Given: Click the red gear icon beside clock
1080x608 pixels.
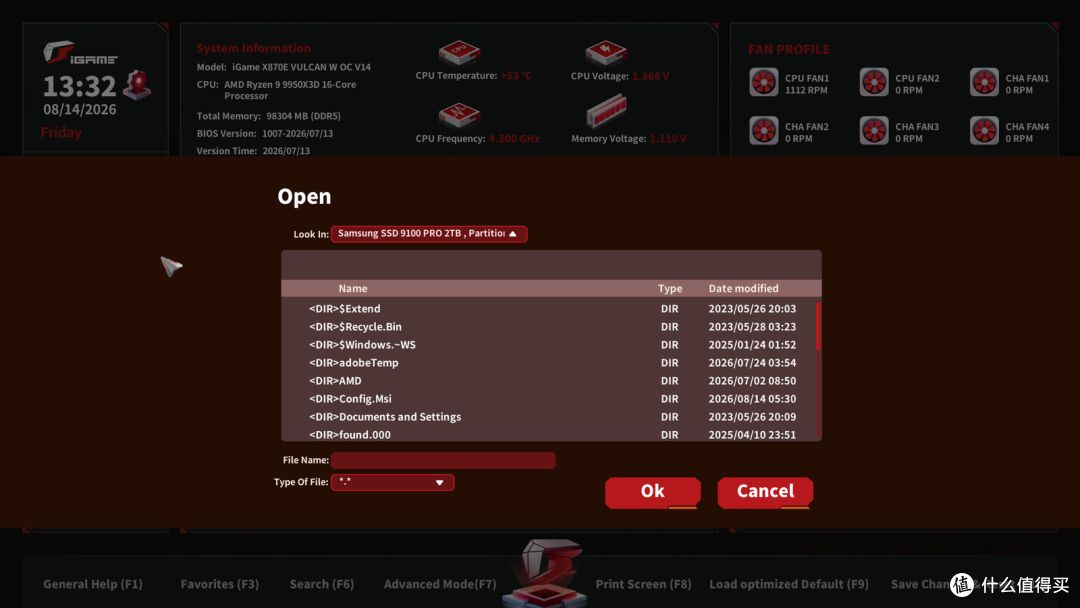Looking at the screenshot, I should click(137, 85).
